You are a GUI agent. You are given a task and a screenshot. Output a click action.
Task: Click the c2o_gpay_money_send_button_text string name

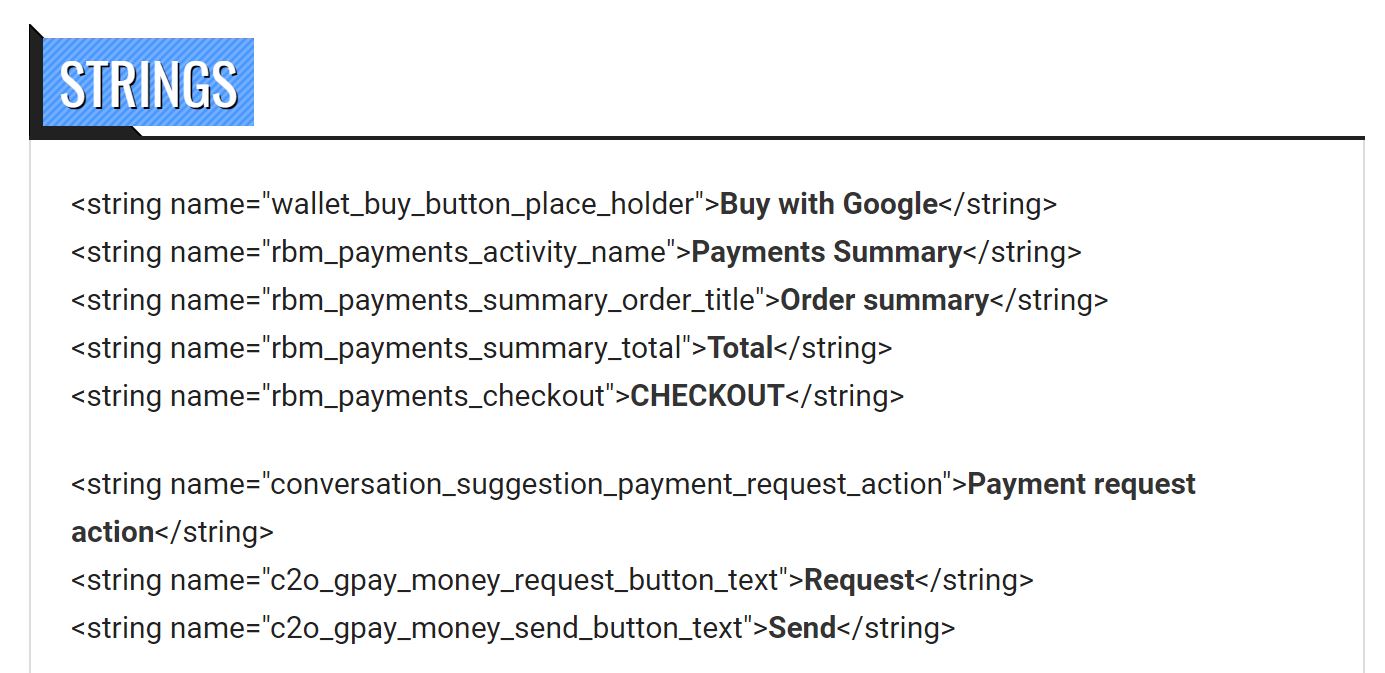[507, 628]
